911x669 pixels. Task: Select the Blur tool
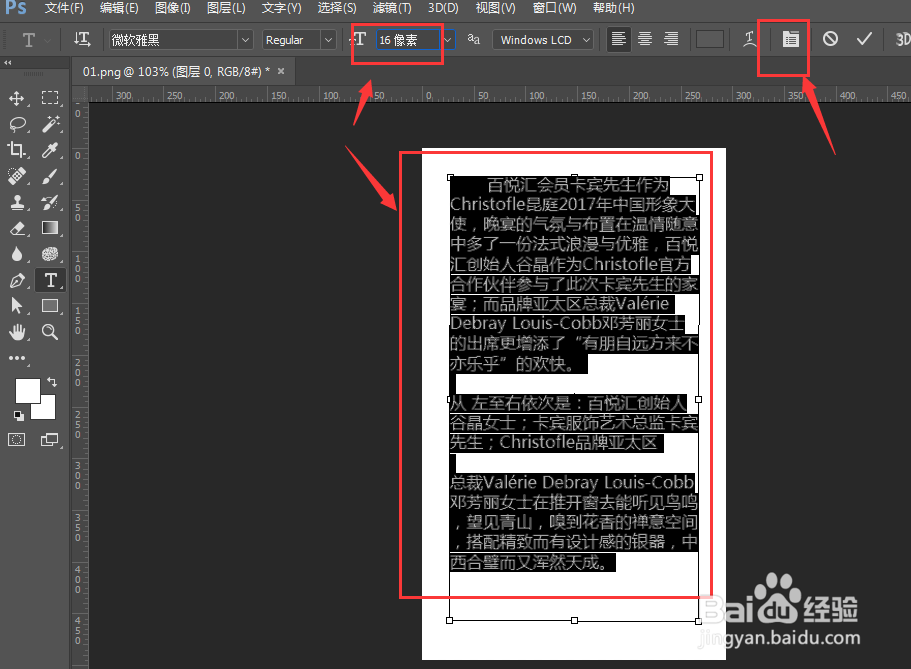pos(17,254)
